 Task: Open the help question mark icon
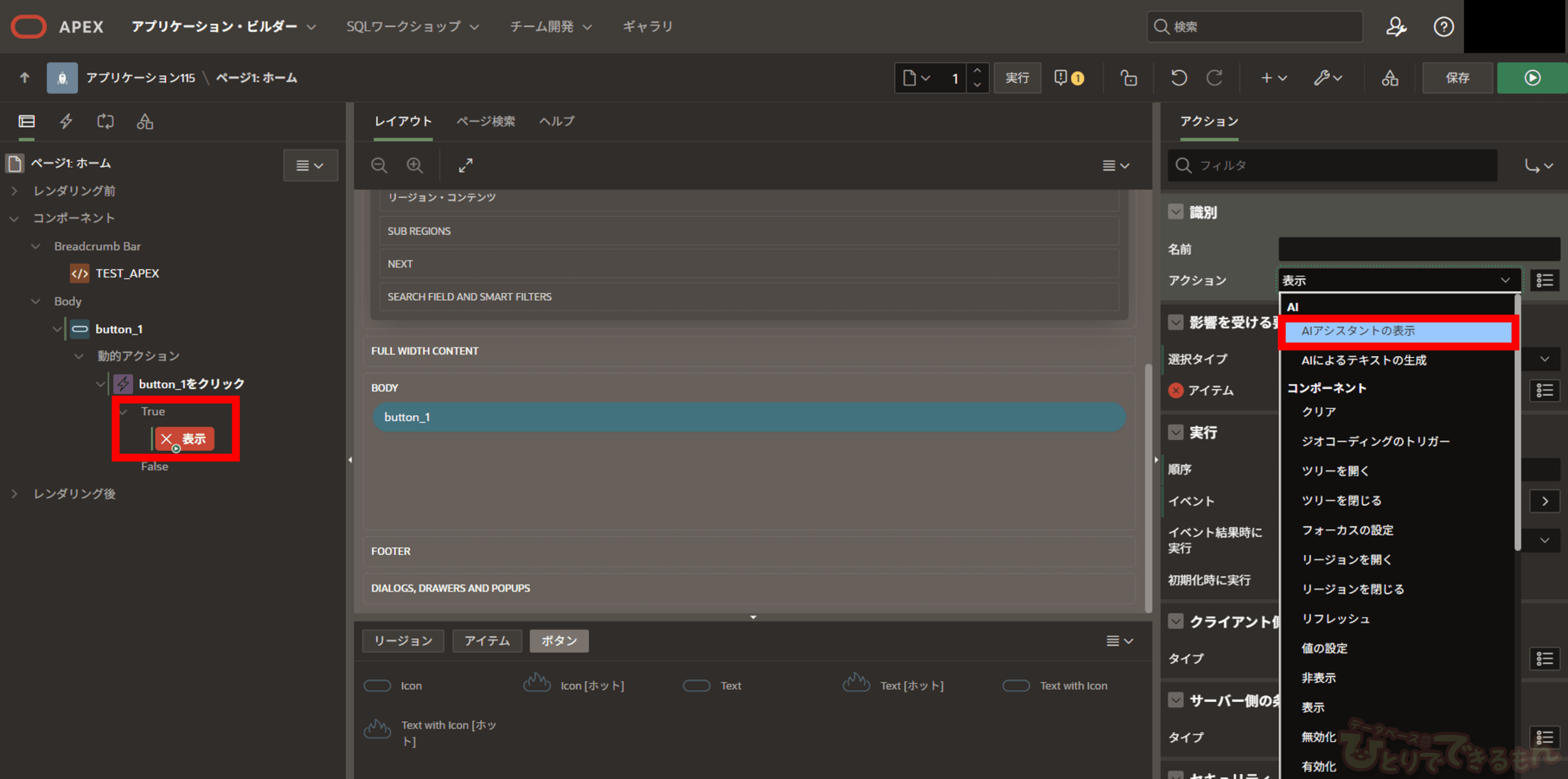pyautogui.click(x=1443, y=27)
